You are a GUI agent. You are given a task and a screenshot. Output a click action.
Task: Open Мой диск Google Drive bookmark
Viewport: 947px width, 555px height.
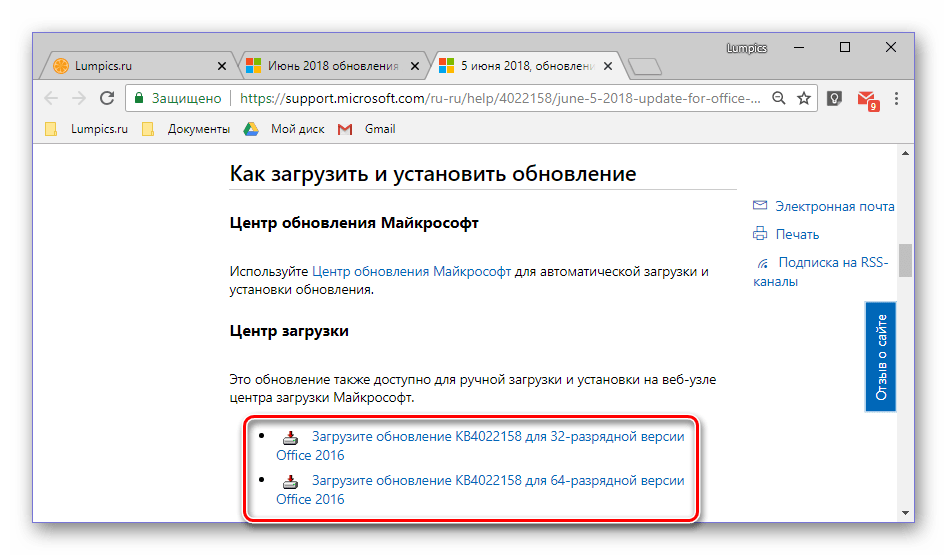coord(284,129)
